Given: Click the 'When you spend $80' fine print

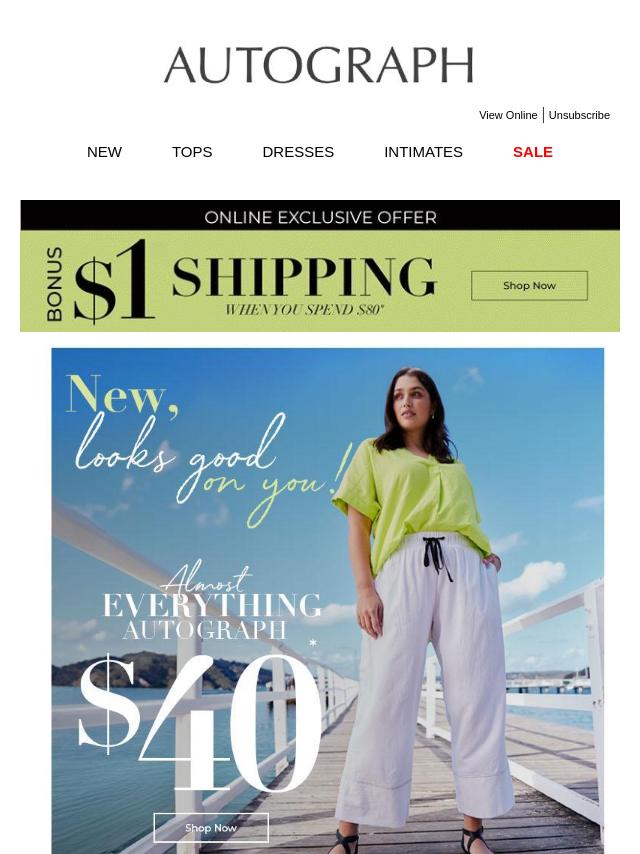Looking at the screenshot, I should [x=304, y=310].
